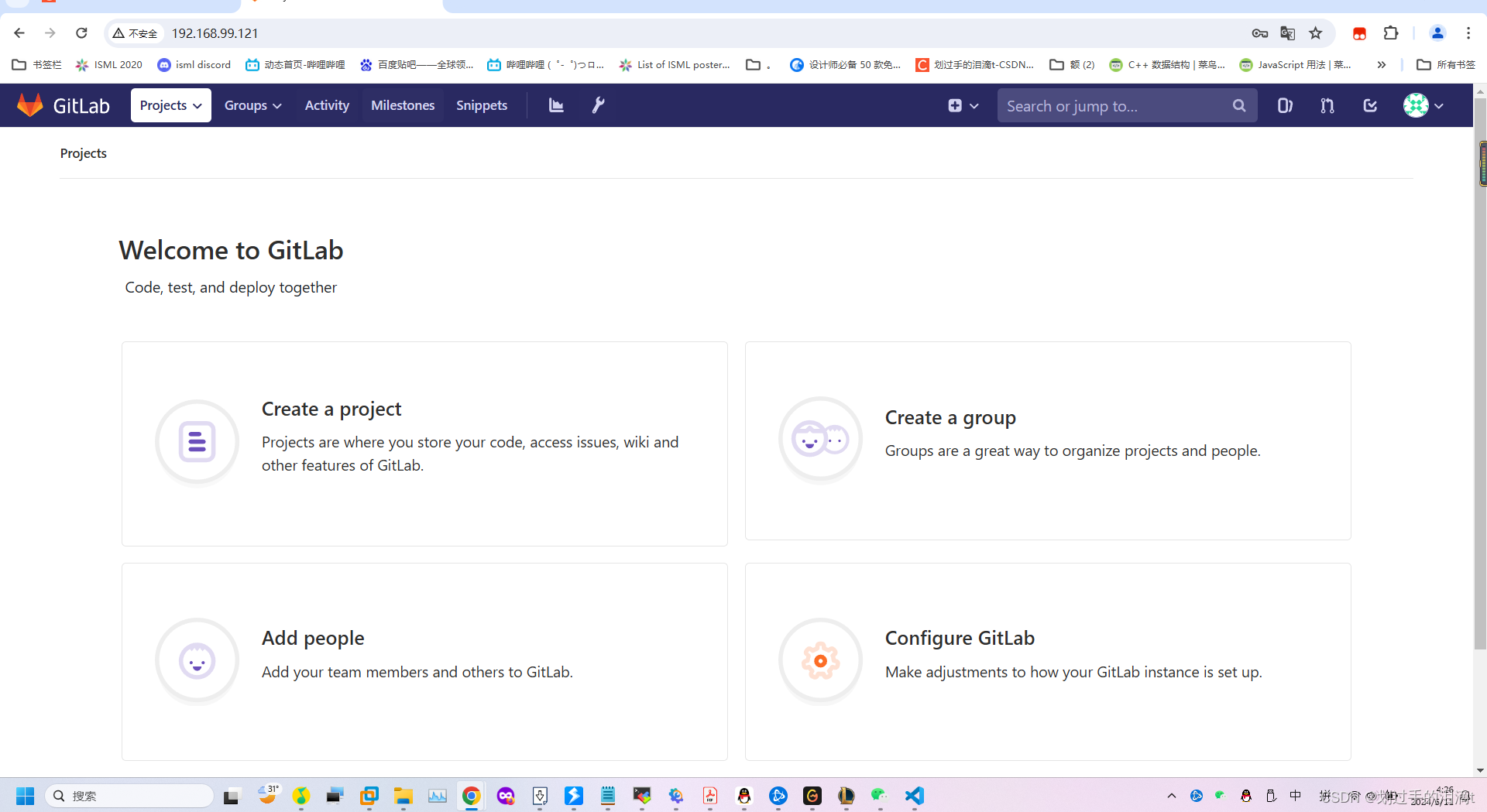Open the instance statistics chart icon

(556, 105)
